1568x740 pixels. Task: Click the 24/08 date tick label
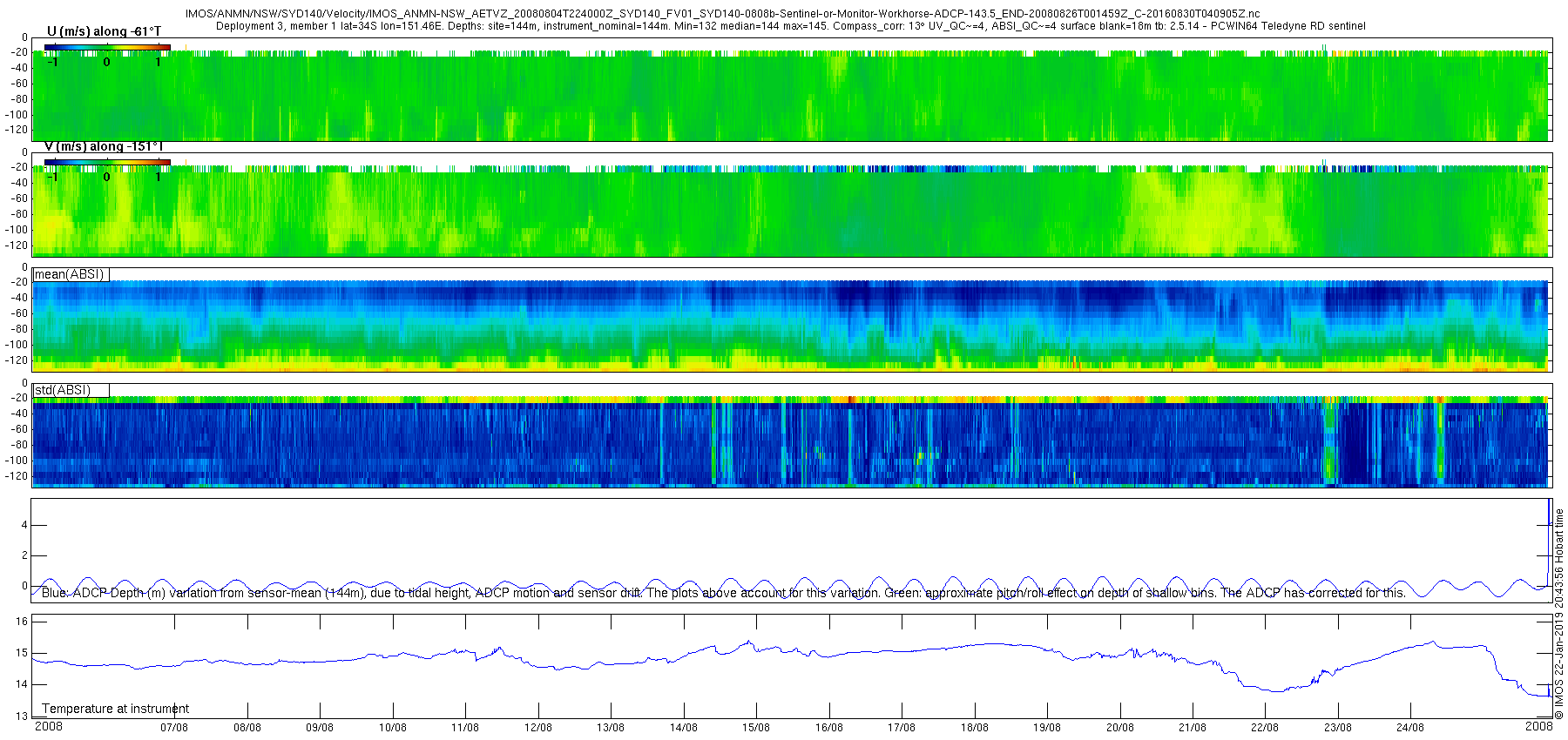1410,728
